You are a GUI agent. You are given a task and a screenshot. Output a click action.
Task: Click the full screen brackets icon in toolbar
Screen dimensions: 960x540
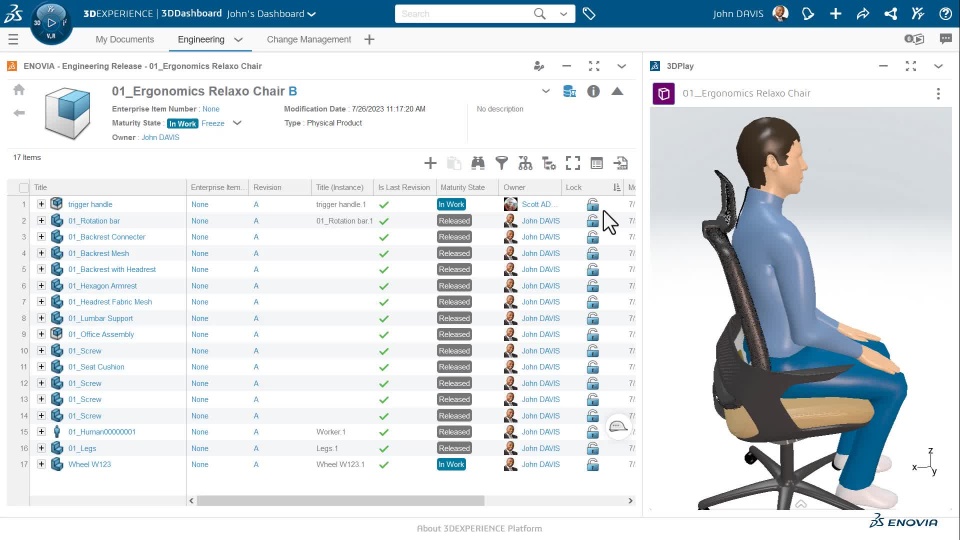pos(573,163)
